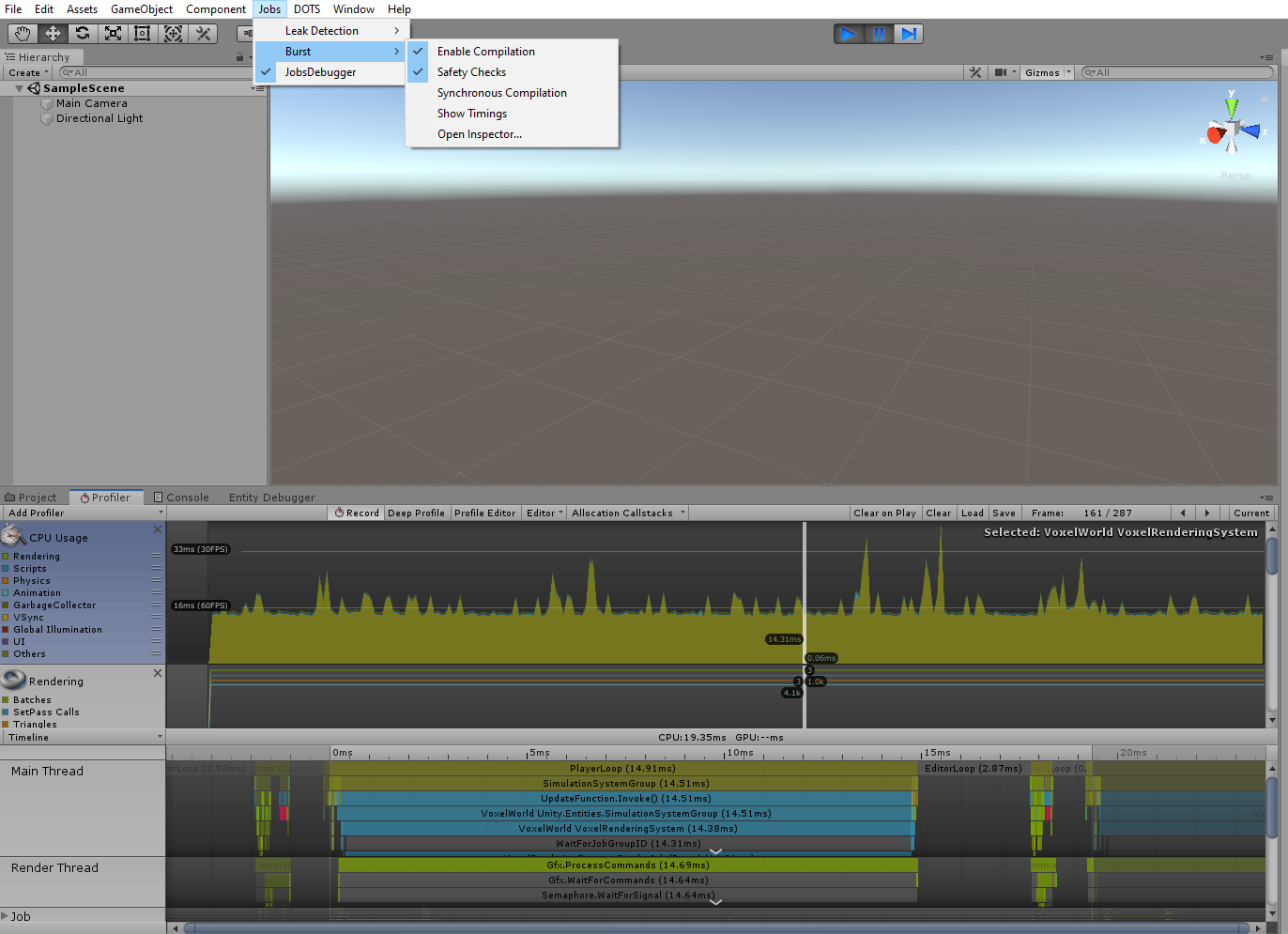Toggle Deep Profile in the Profiler
This screenshot has height=934, width=1288.
click(x=416, y=513)
